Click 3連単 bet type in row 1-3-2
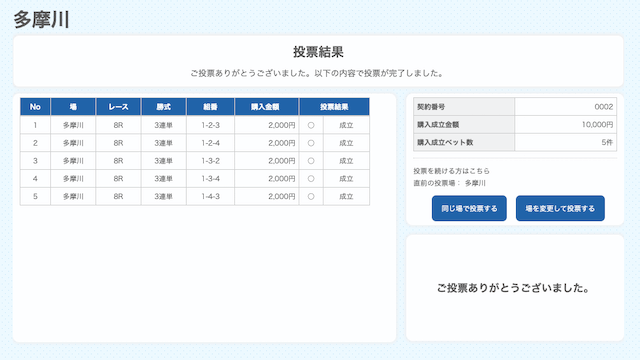The image size is (640, 360). pyautogui.click(x=163, y=161)
